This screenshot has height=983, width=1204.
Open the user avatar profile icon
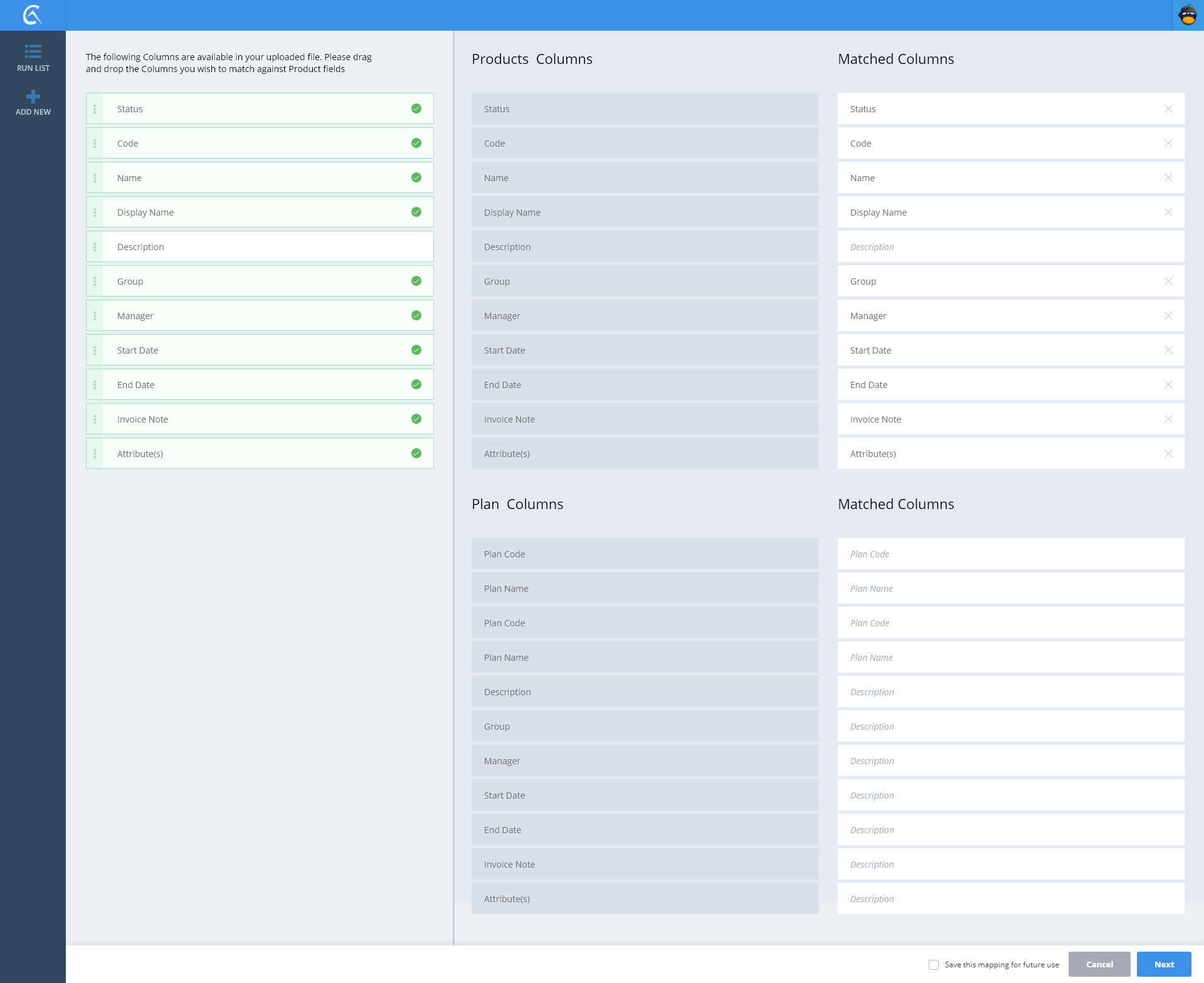[x=1188, y=15]
